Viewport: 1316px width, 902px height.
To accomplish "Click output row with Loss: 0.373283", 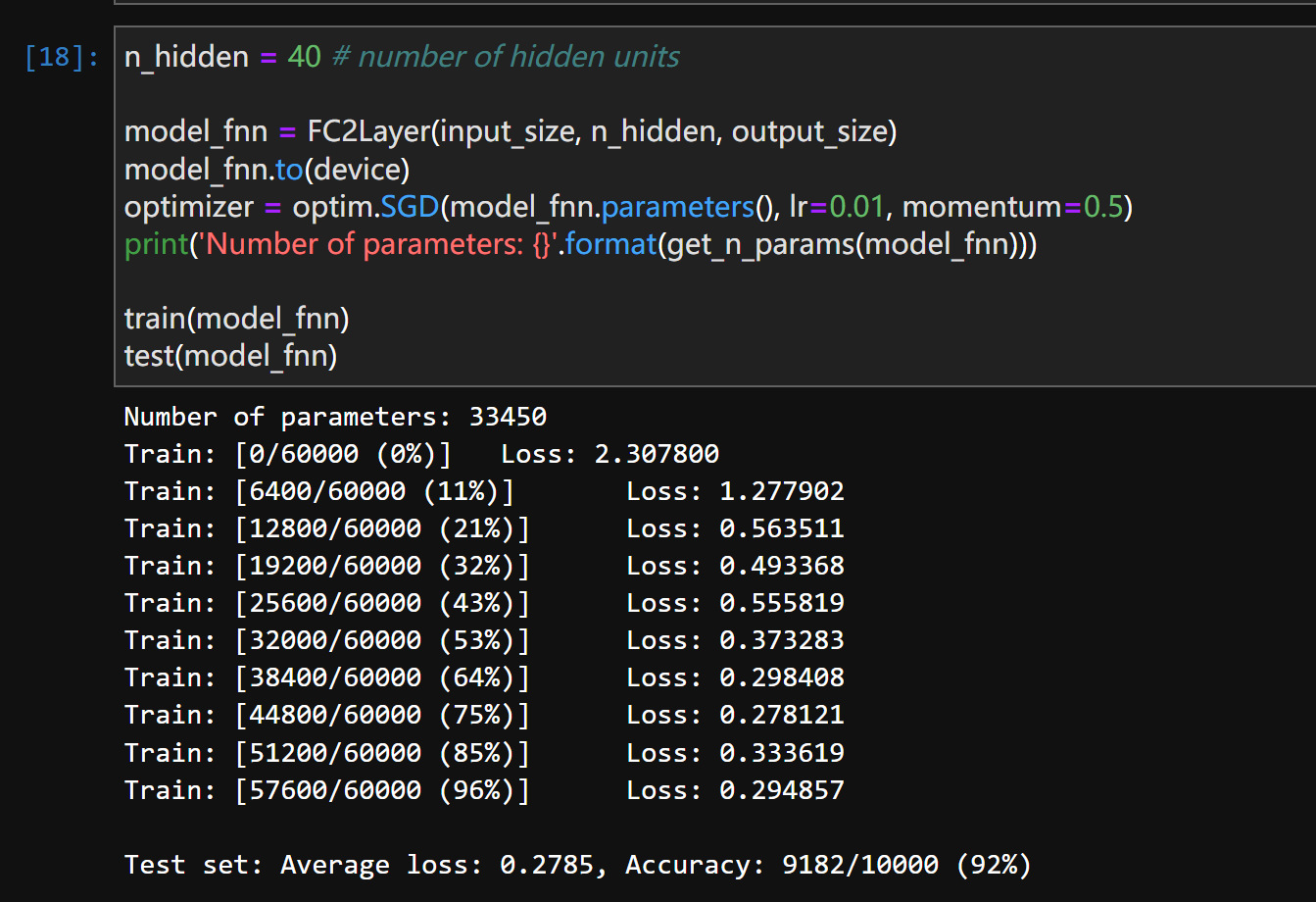I will 484,640.
